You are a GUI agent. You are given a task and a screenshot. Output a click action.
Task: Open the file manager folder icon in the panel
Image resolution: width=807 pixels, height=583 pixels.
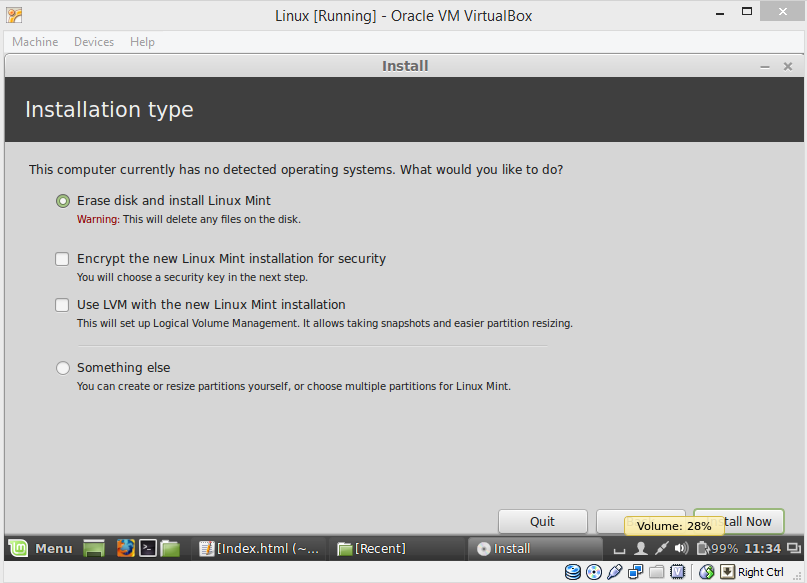[170, 549]
